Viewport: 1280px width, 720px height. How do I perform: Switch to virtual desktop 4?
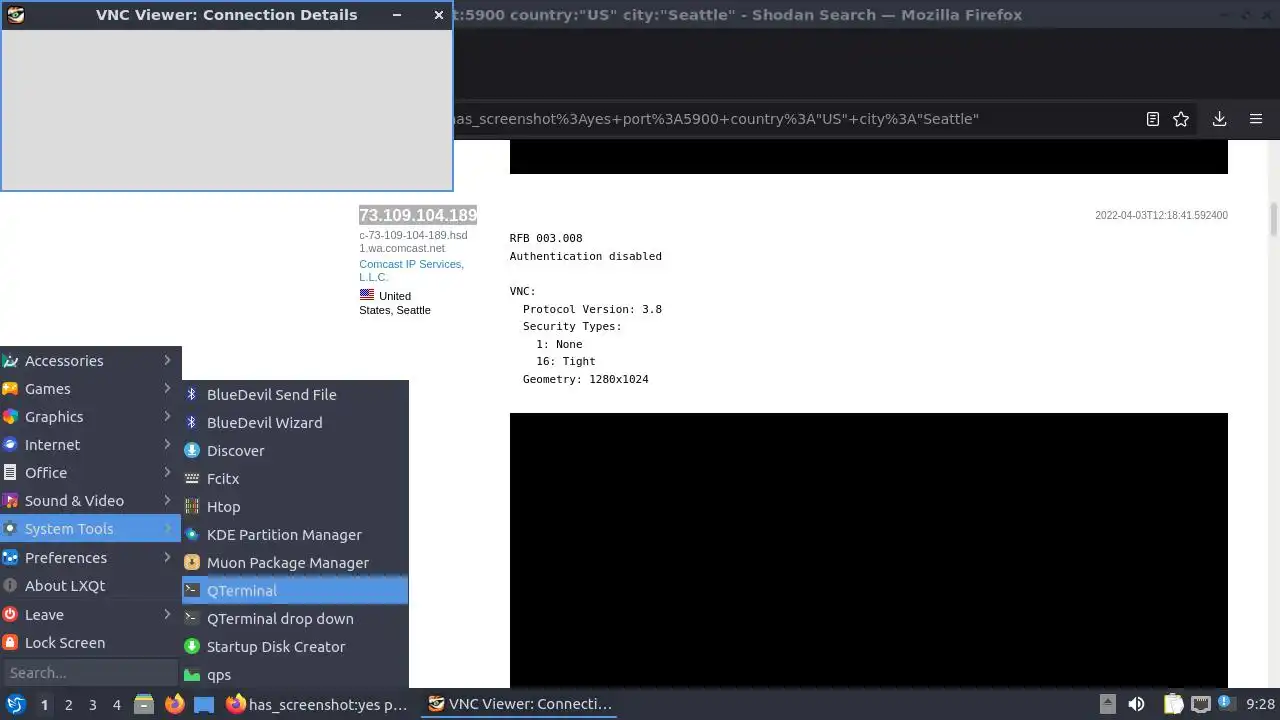point(116,705)
